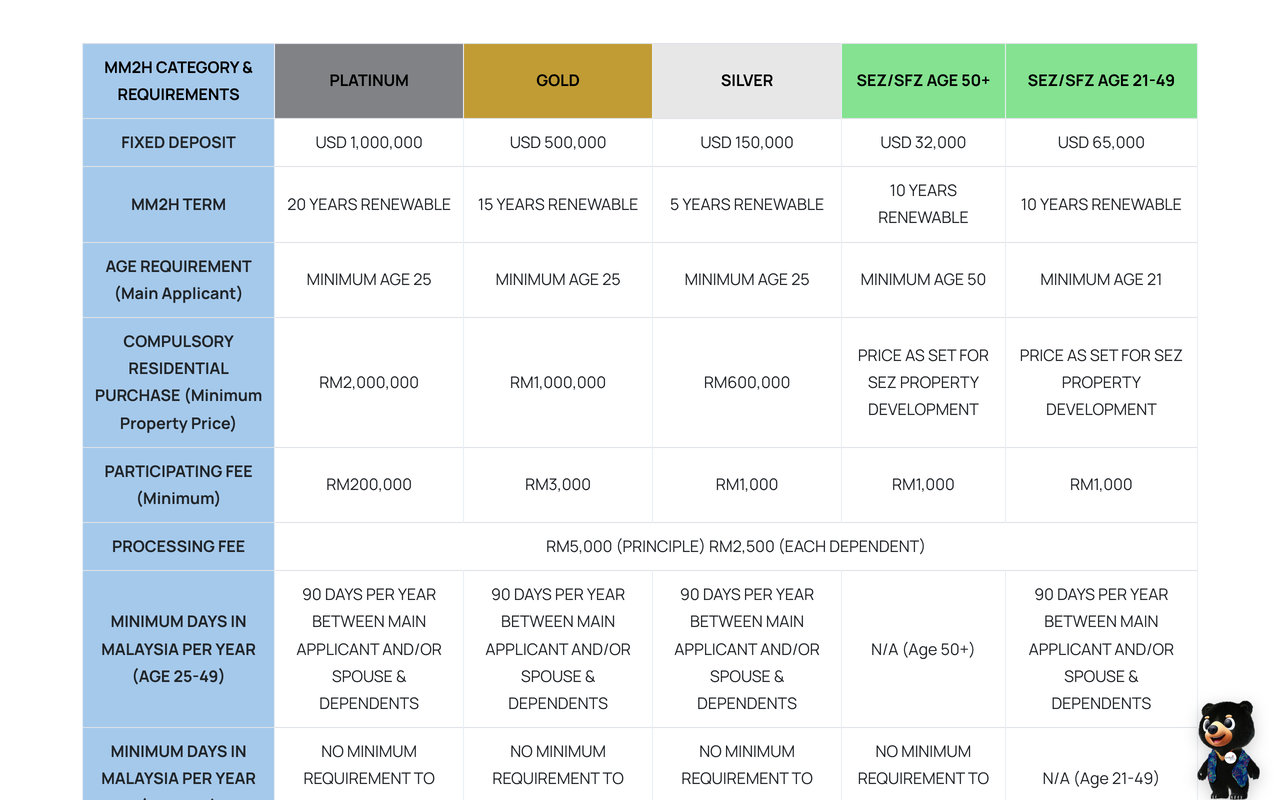Image resolution: width=1280 pixels, height=800 pixels.
Task: Select the RM3,000 participating fee
Action: tap(558, 485)
